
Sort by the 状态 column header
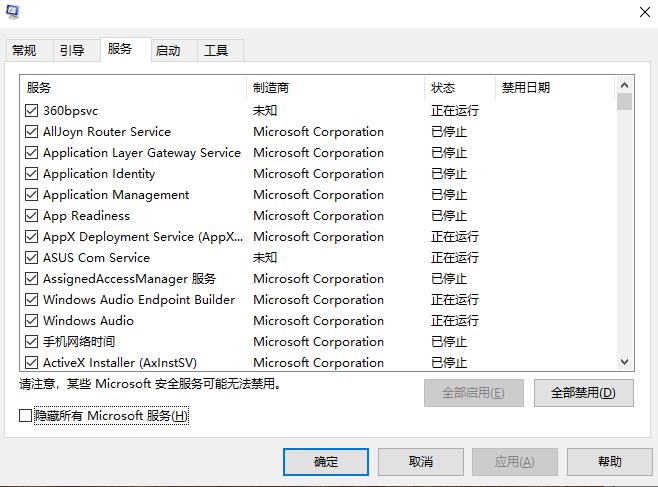click(460, 88)
